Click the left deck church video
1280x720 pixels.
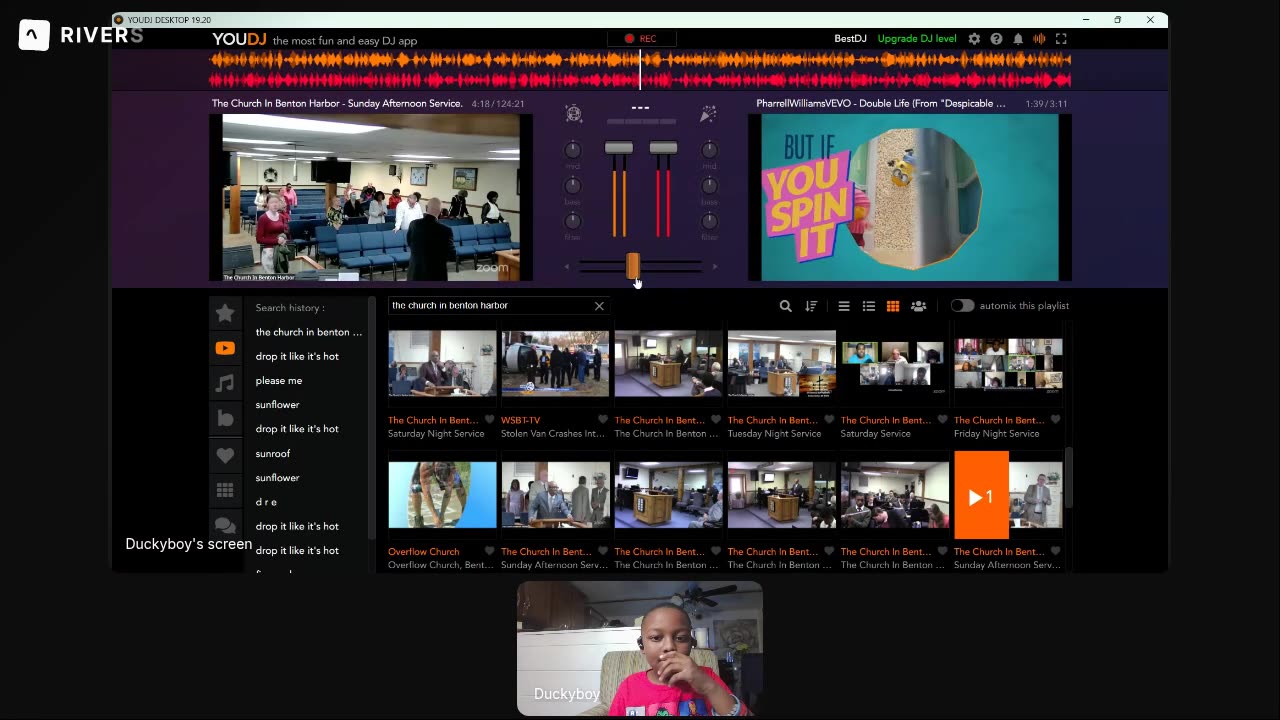coord(371,197)
